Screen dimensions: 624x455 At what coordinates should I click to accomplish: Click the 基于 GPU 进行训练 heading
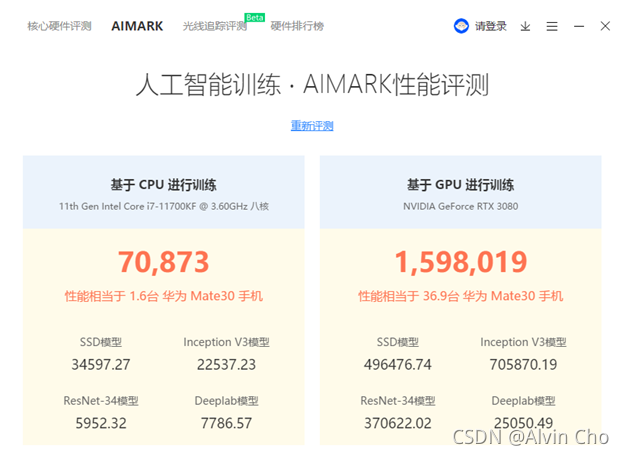point(460,185)
